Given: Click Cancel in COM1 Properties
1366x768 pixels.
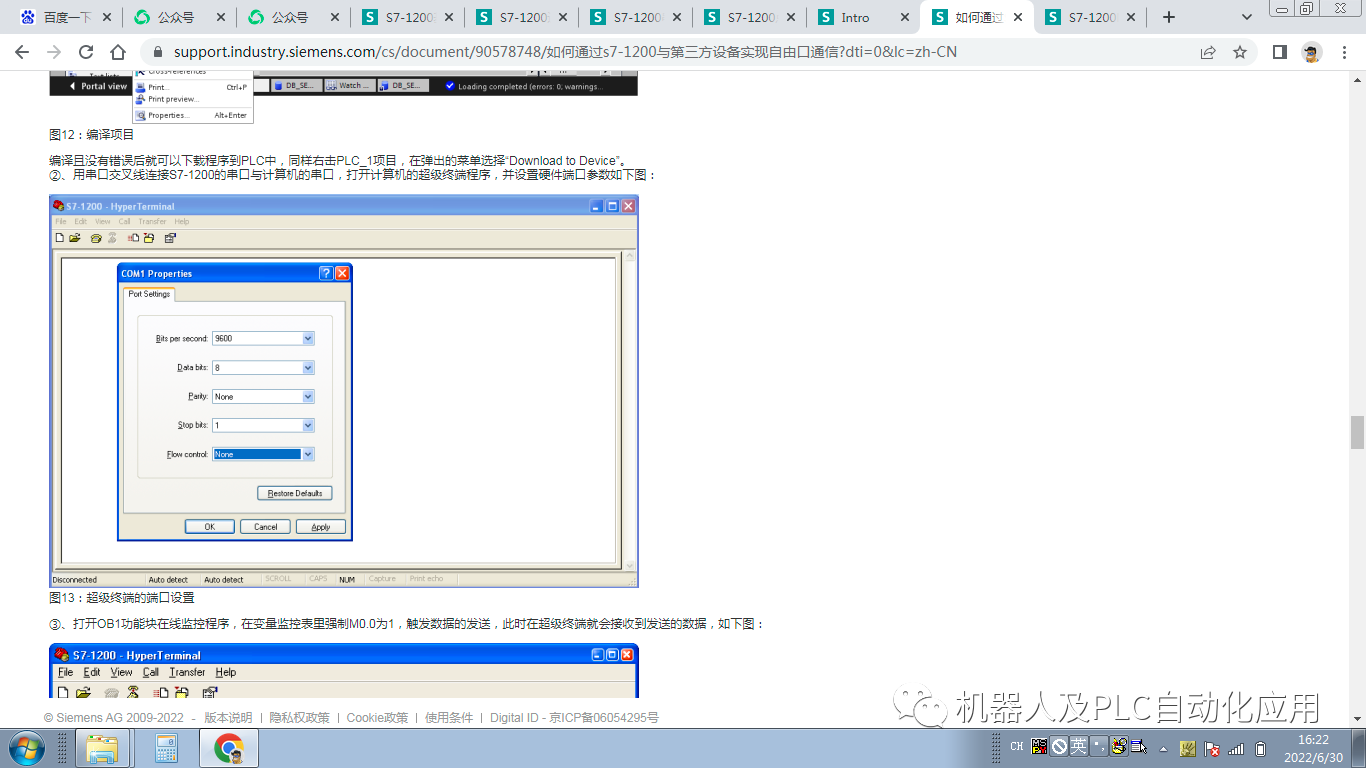Looking at the screenshot, I should [x=266, y=527].
